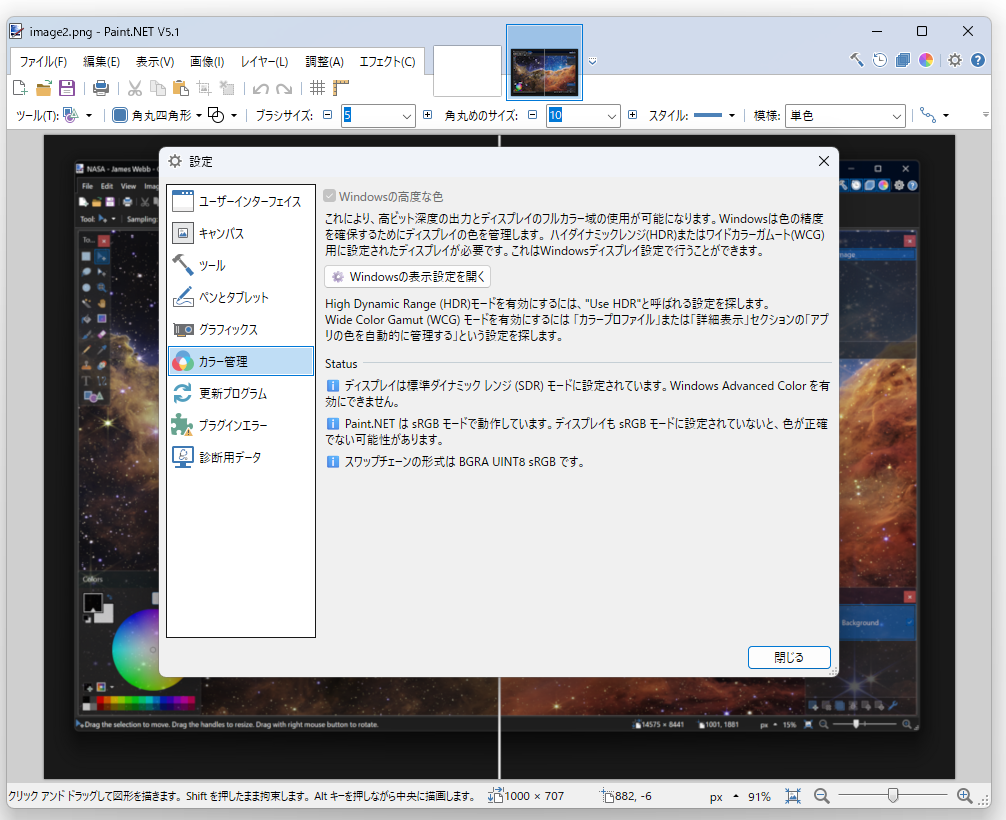Open the スタイル line style dropdown
Viewport: 1006px width, 820px height.
pyautogui.click(x=714, y=115)
